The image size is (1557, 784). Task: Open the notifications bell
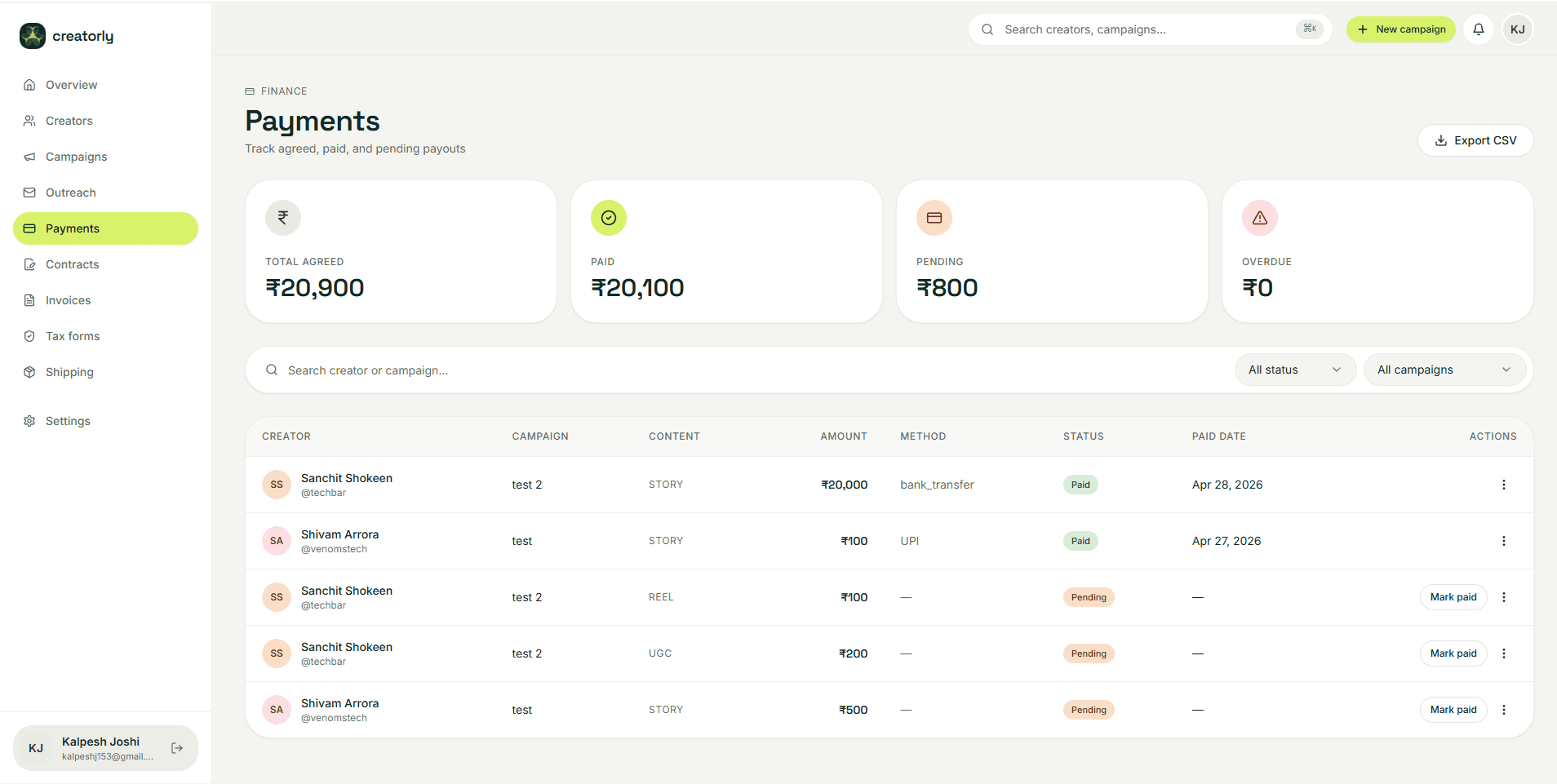click(x=1479, y=29)
